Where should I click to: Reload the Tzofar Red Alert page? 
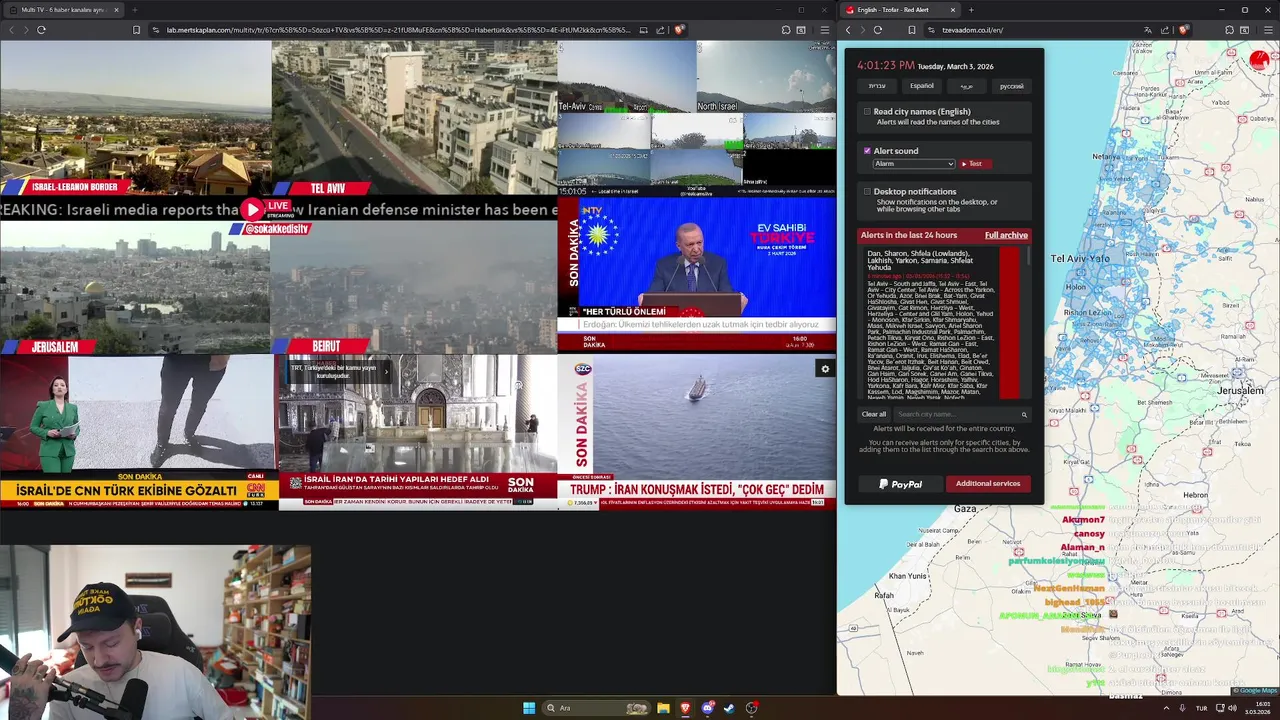[x=877, y=30]
